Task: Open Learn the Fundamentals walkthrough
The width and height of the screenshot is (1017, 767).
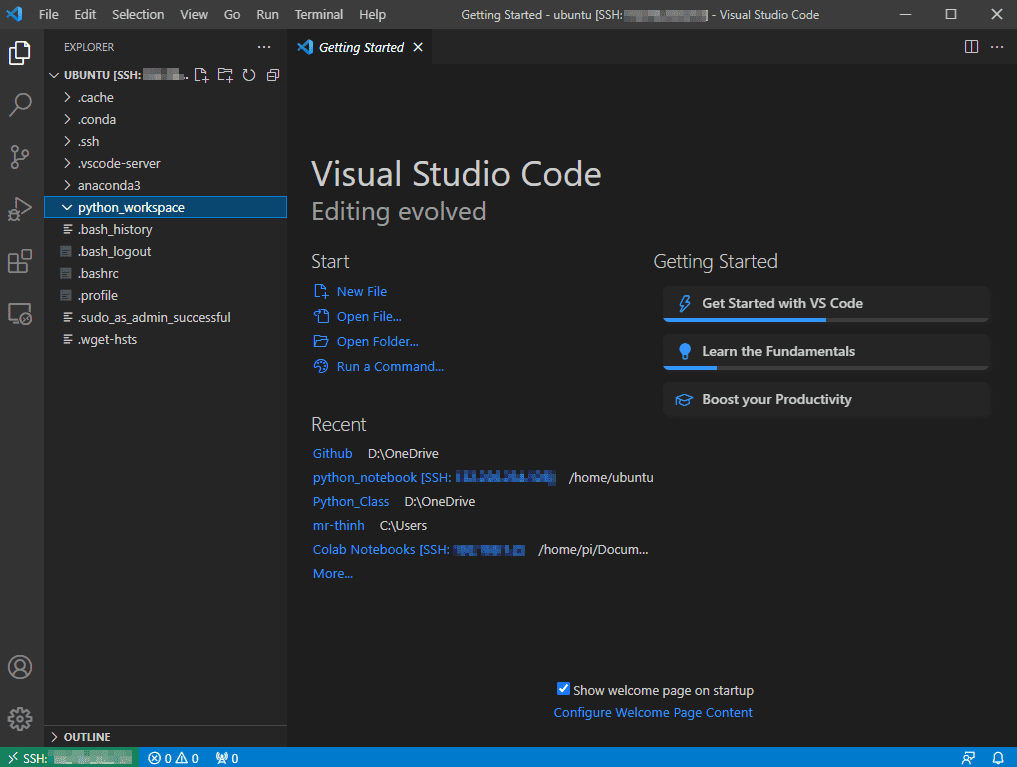Action: [x=826, y=351]
